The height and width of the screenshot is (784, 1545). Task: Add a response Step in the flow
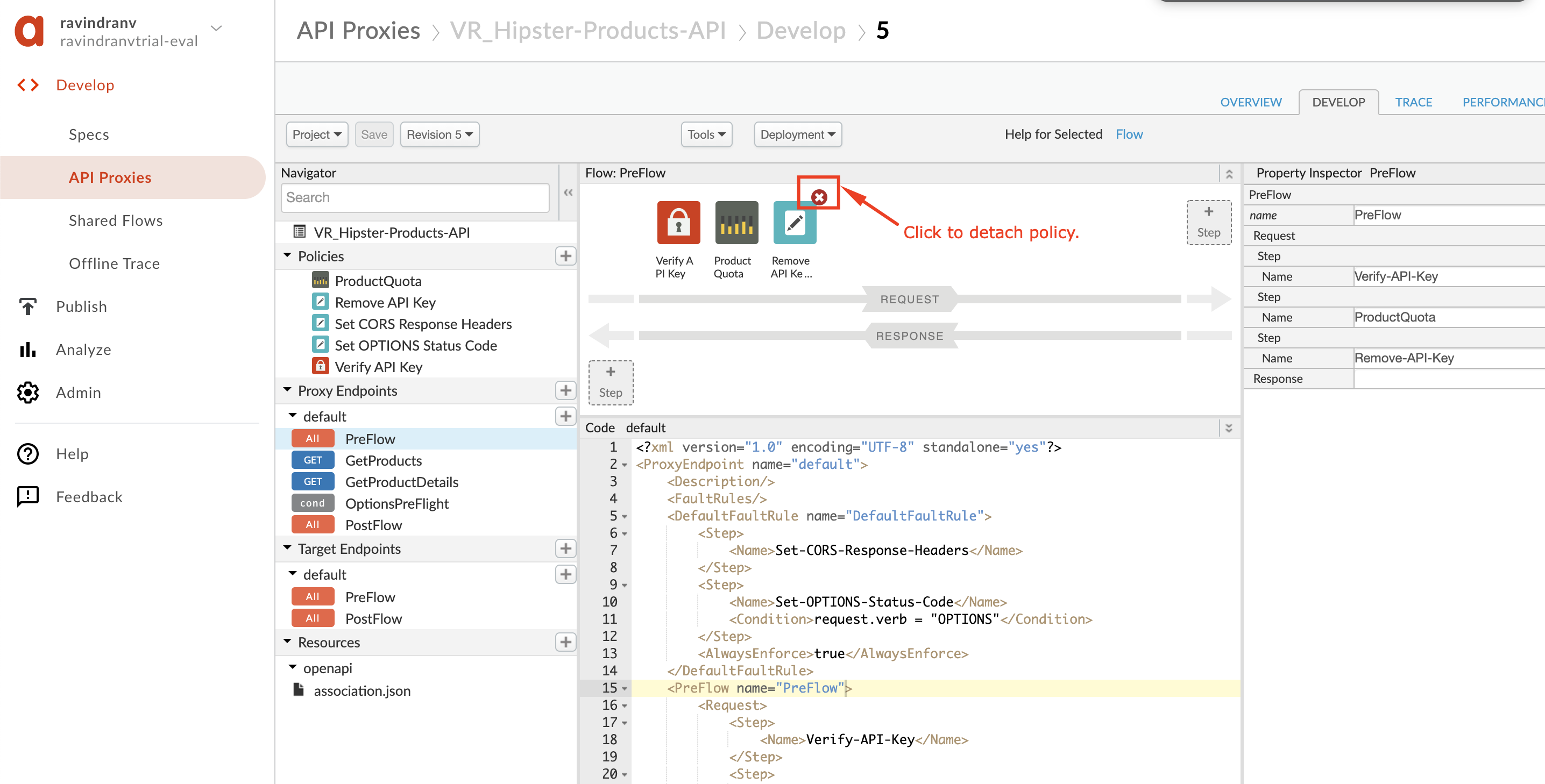pyautogui.click(x=611, y=382)
